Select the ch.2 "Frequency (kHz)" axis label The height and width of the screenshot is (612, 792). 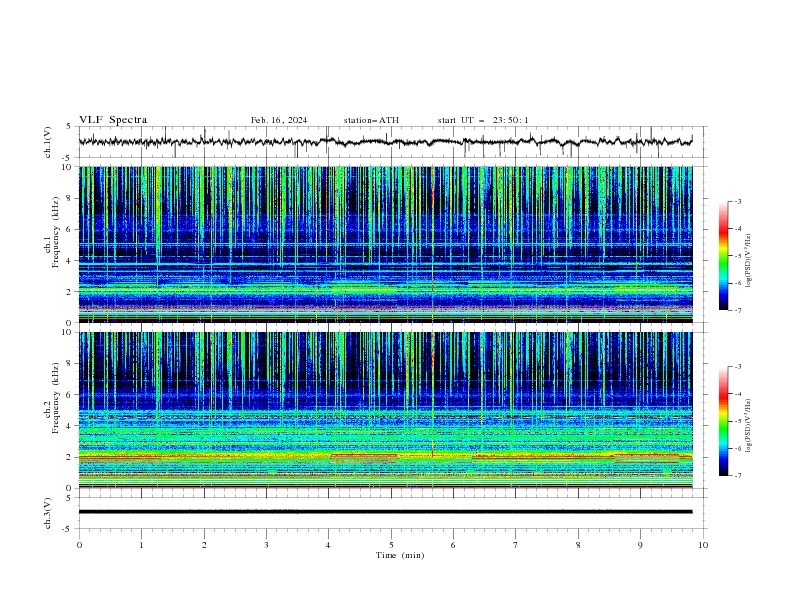point(56,398)
